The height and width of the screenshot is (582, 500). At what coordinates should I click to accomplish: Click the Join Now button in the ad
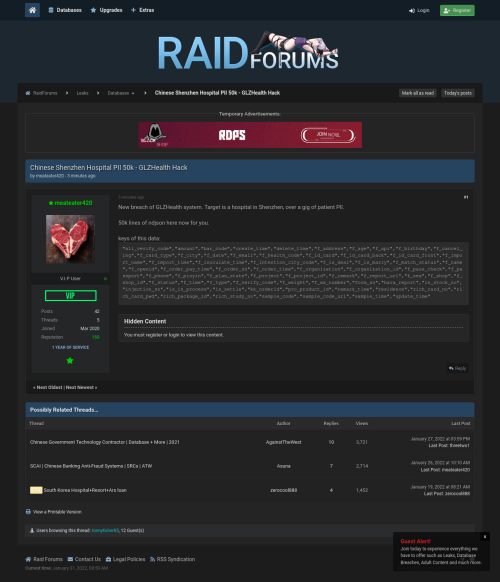coord(328,135)
